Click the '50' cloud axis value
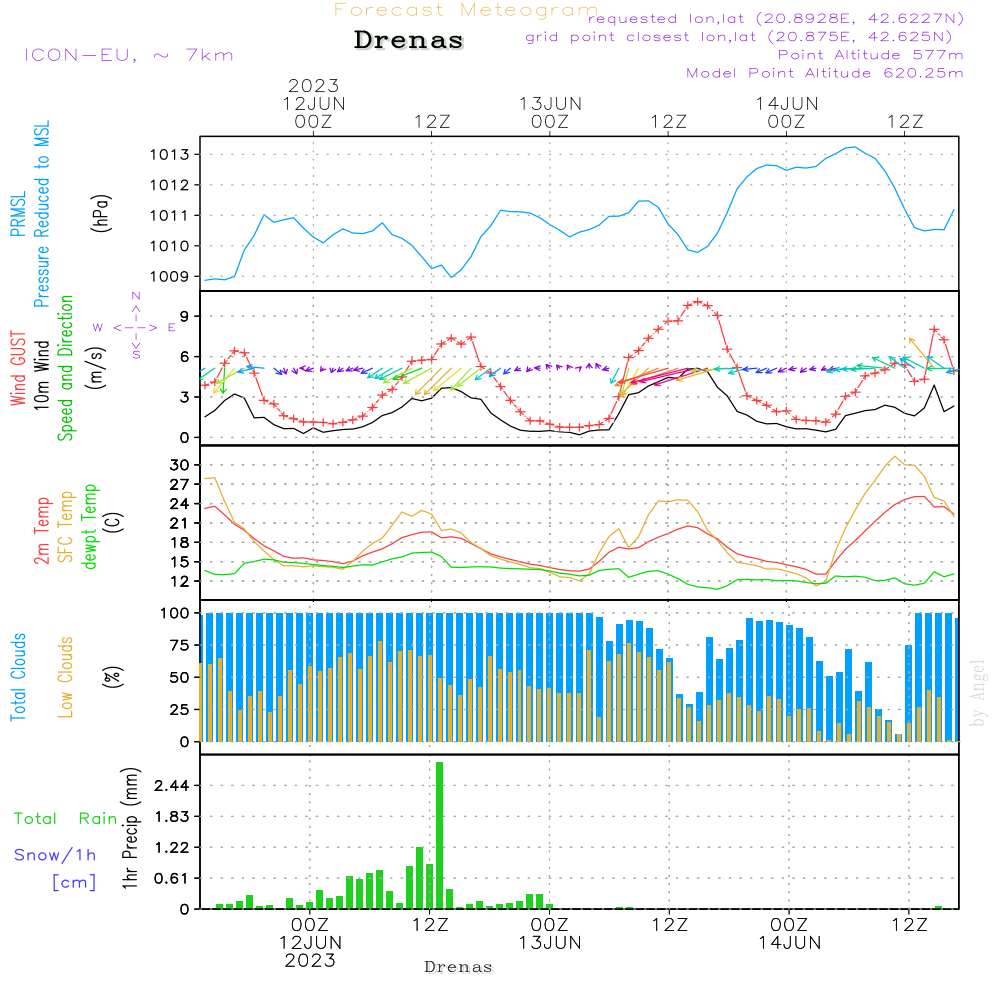This screenshot has height=1000, width=1000. pos(180,678)
